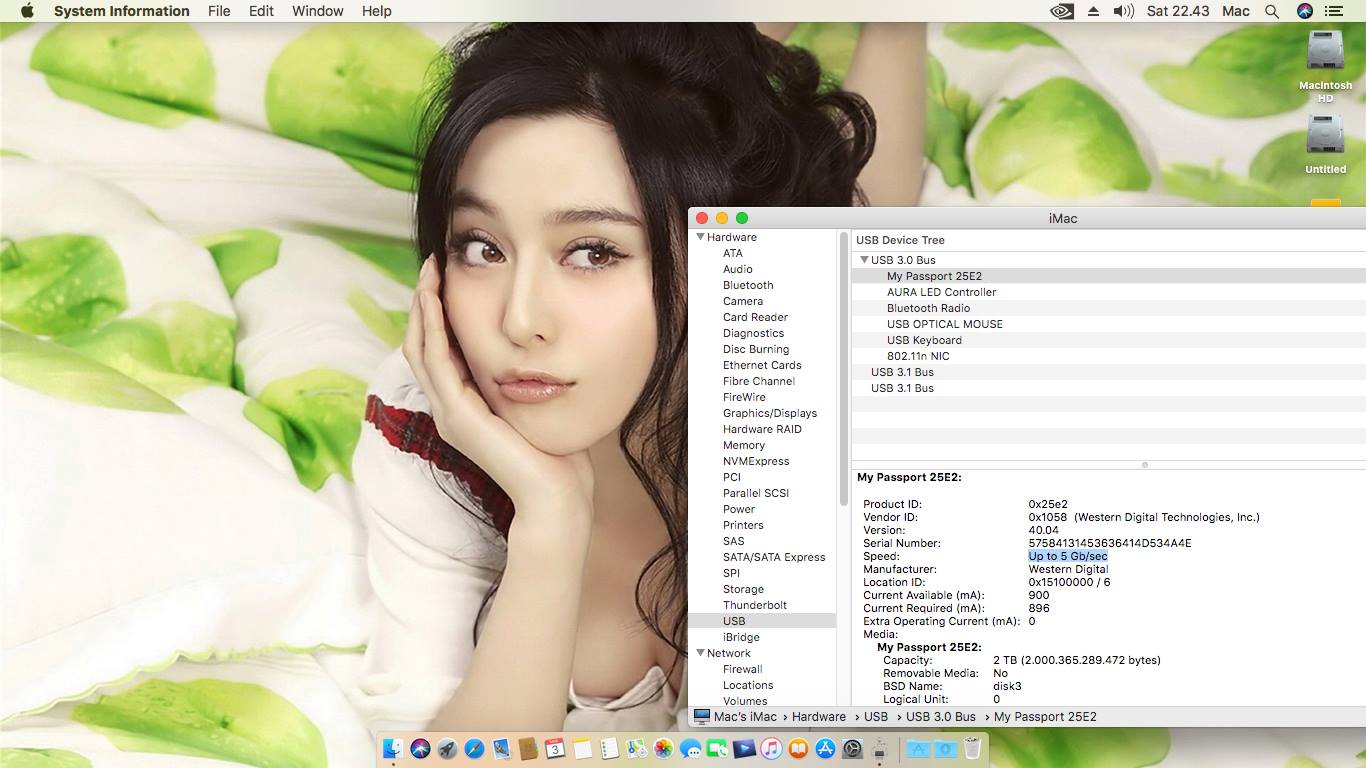Click the NVIDIA menu bar icon

coord(1062,11)
